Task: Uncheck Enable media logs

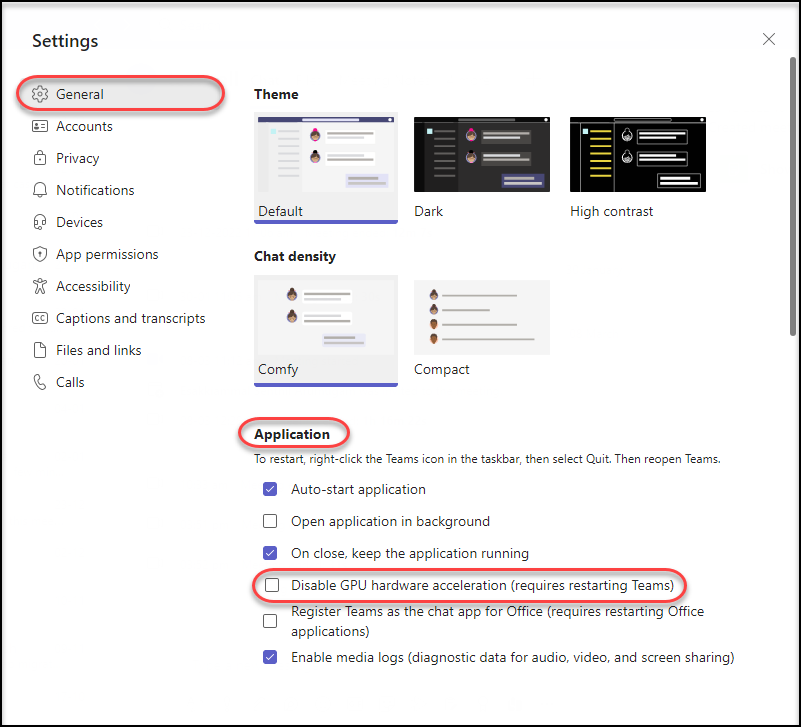Action: [270, 657]
